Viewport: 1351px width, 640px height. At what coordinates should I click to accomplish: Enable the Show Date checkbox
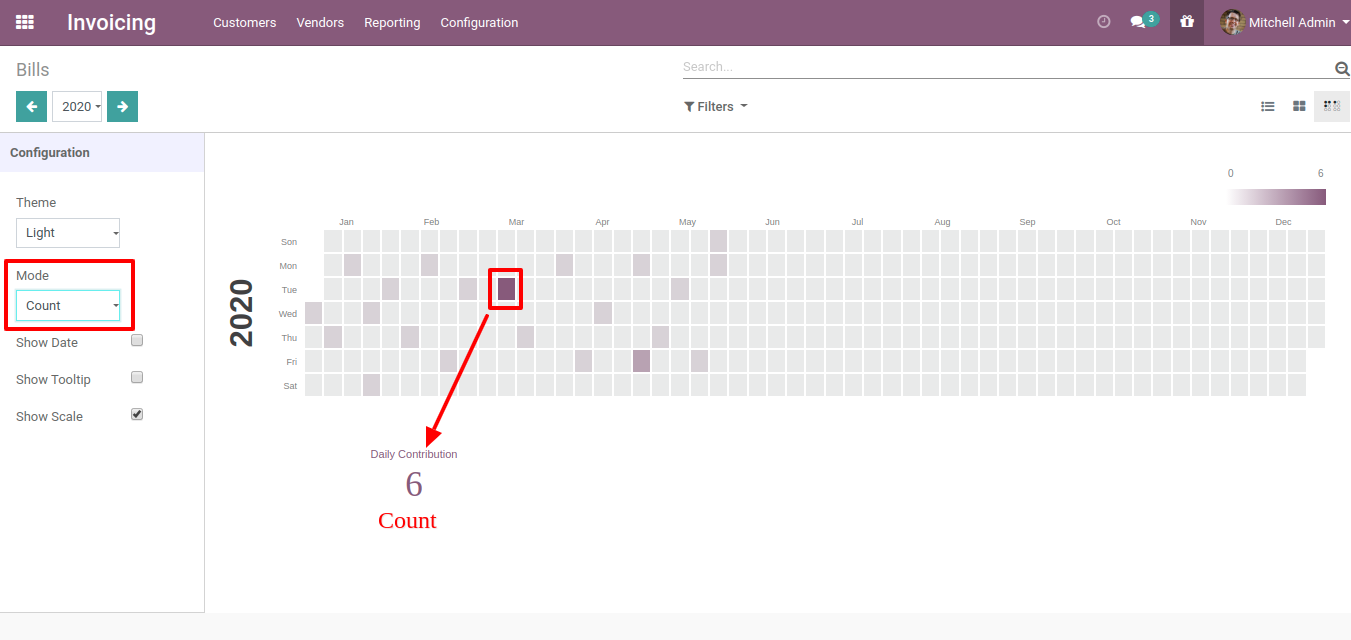click(x=138, y=340)
